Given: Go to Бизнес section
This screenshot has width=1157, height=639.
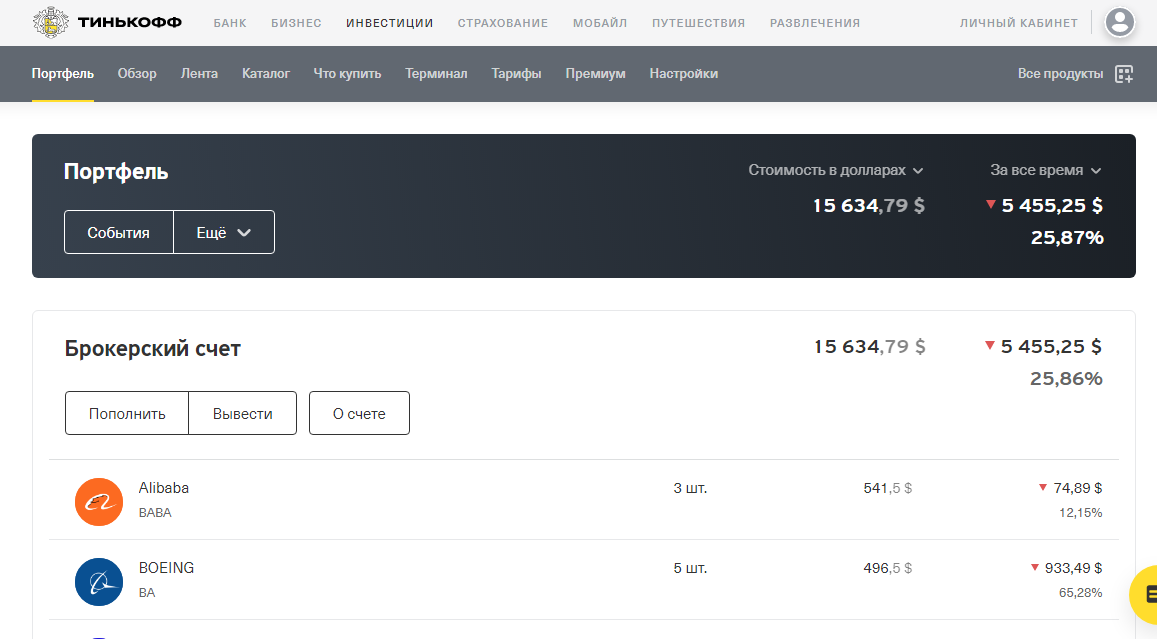Looking at the screenshot, I should (x=296, y=23).
